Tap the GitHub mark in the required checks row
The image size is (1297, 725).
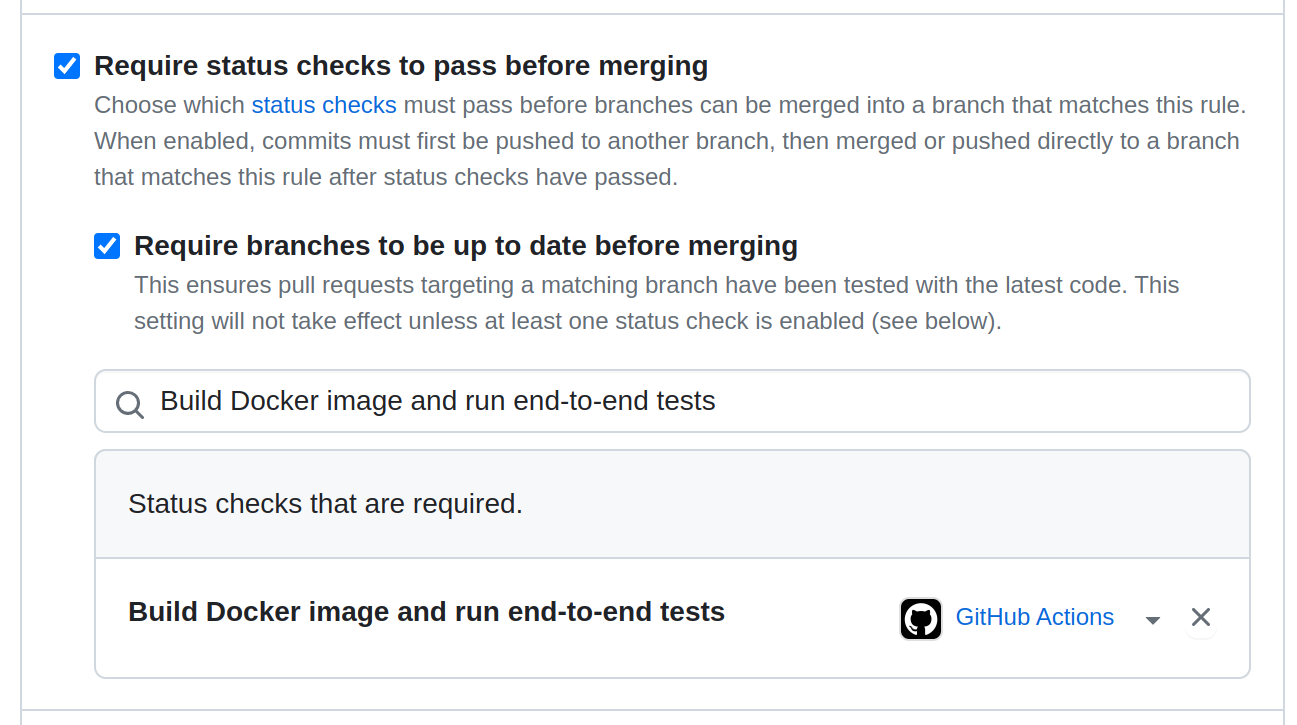[920, 618]
